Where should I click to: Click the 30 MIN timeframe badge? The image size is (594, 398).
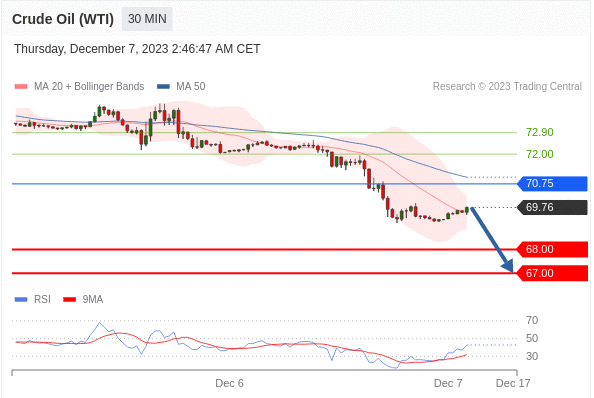tap(147, 19)
